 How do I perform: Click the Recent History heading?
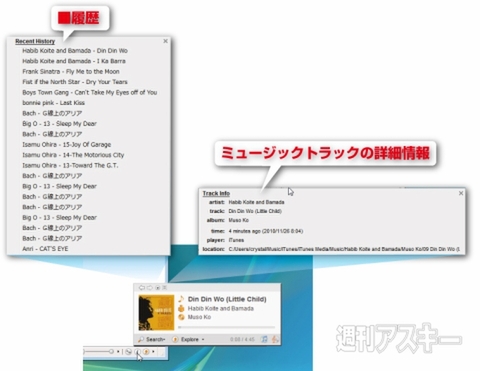[35, 41]
